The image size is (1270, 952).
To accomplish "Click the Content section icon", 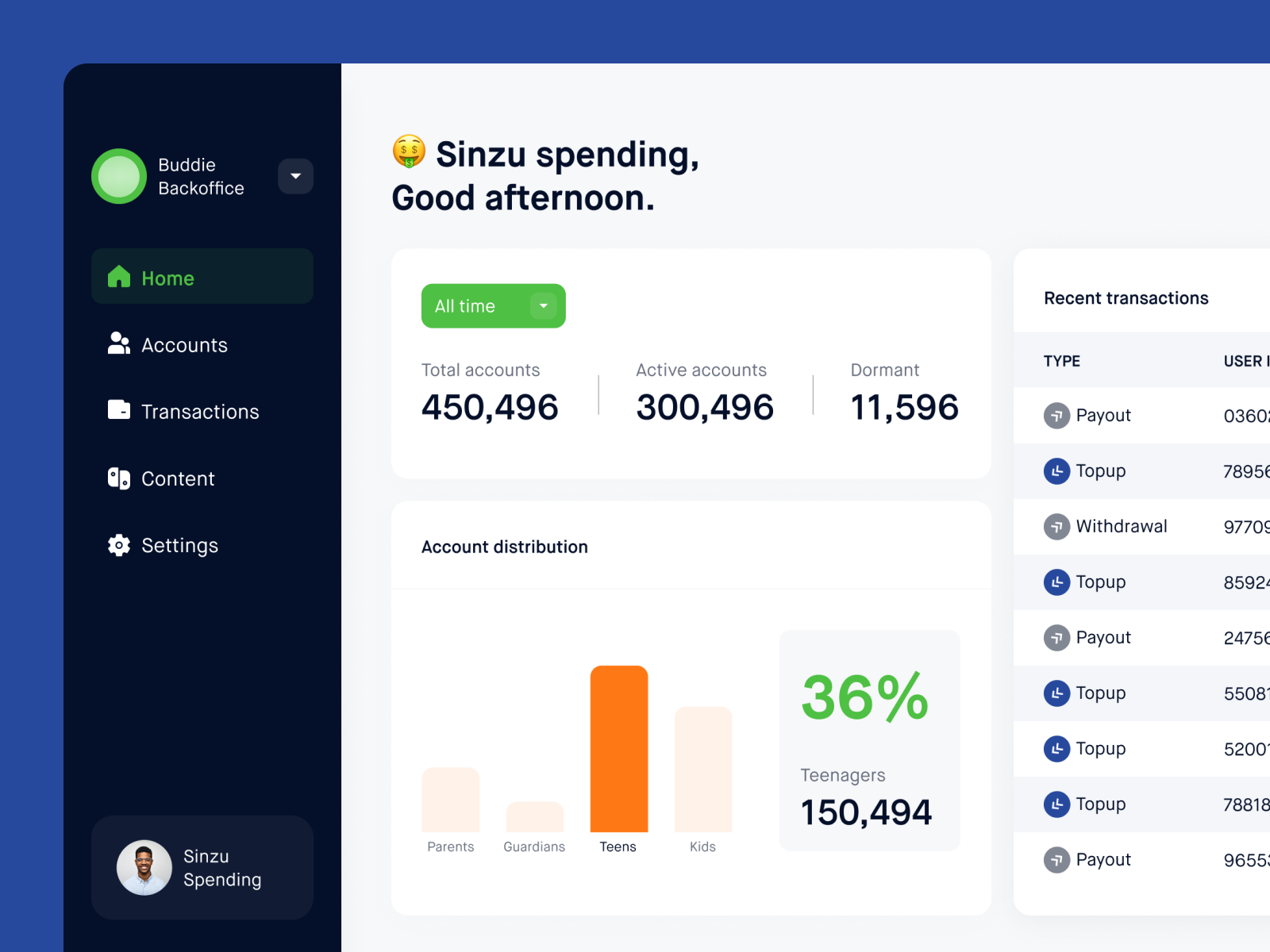I will (x=118, y=478).
